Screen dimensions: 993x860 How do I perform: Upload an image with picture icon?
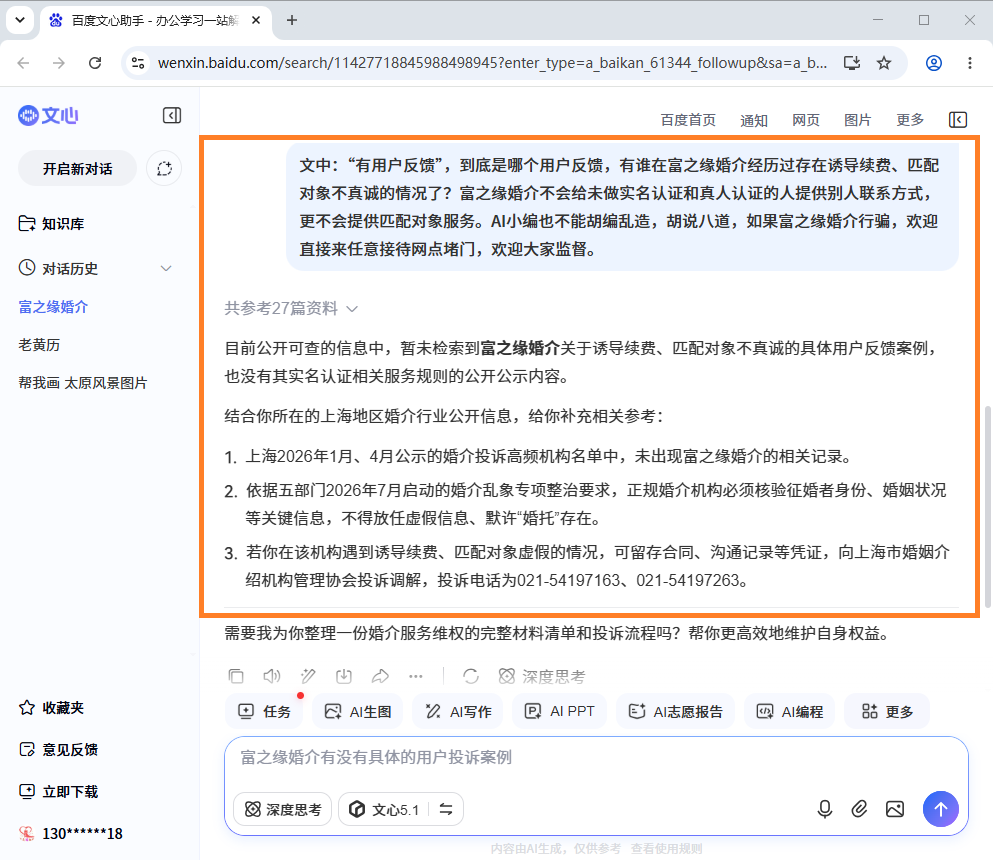tap(895, 809)
